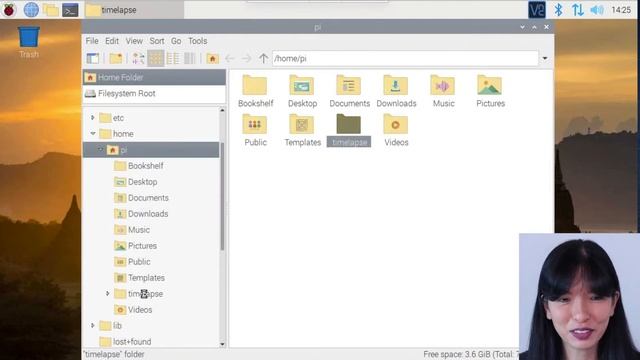The image size is (640, 360).
Task: Click the timelapse taskbar window button
Action: click(x=134, y=10)
